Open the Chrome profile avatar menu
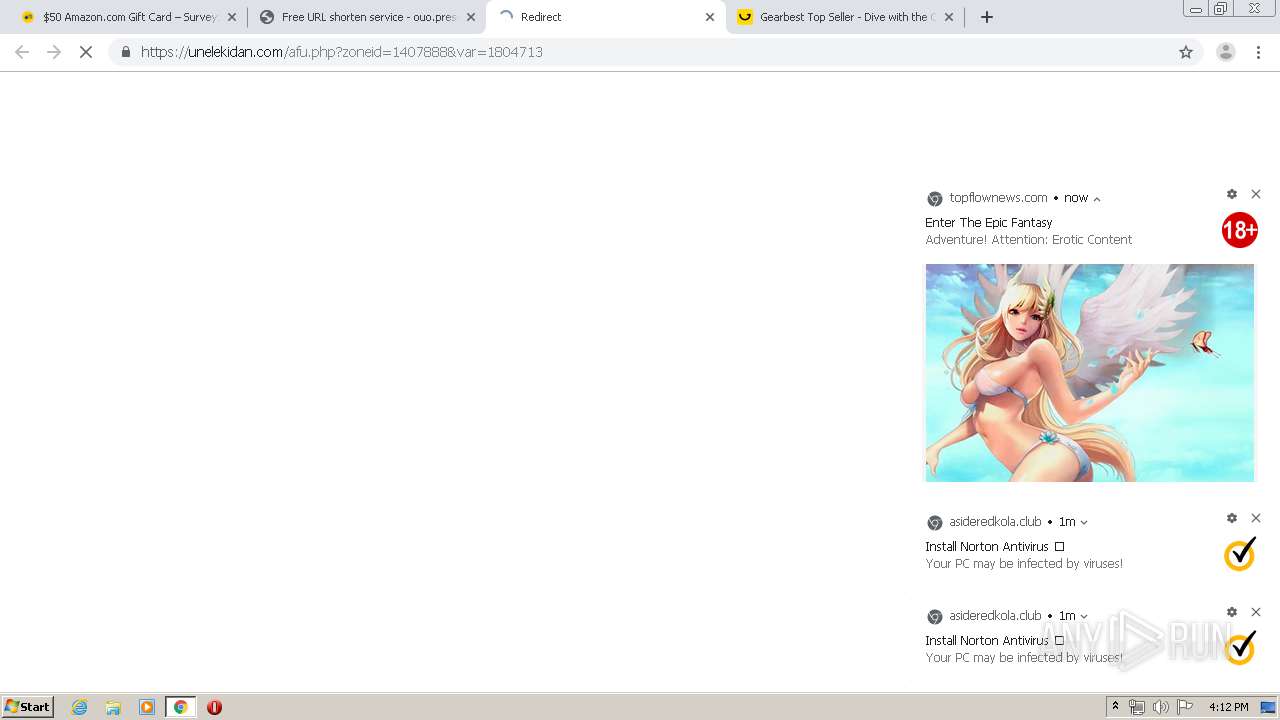The width and height of the screenshot is (1280, 720). 1225,52
